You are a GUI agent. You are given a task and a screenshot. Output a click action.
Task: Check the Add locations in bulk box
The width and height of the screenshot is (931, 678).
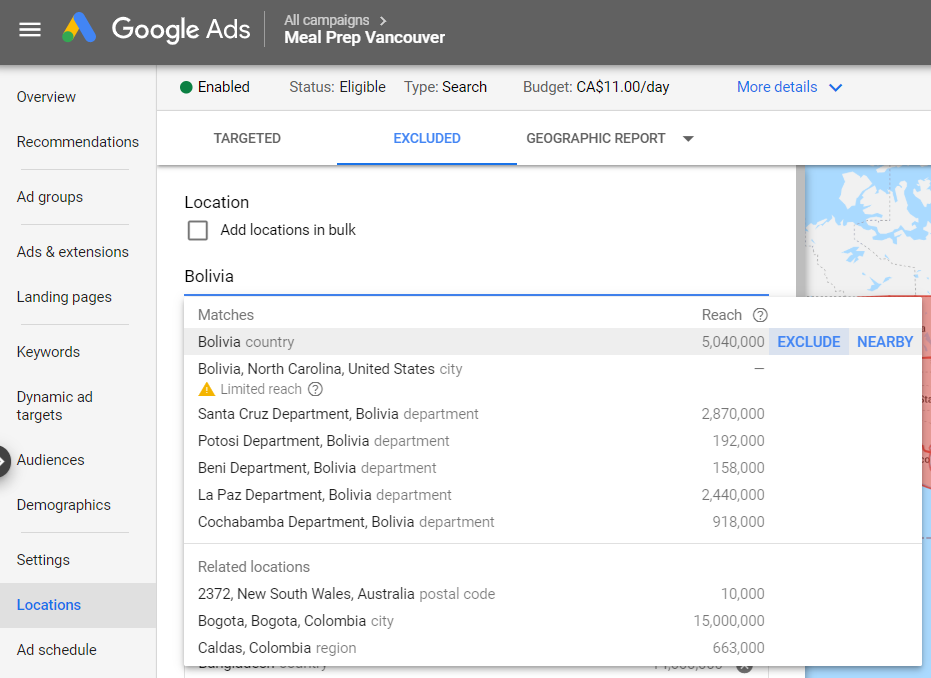pos(198,230)
